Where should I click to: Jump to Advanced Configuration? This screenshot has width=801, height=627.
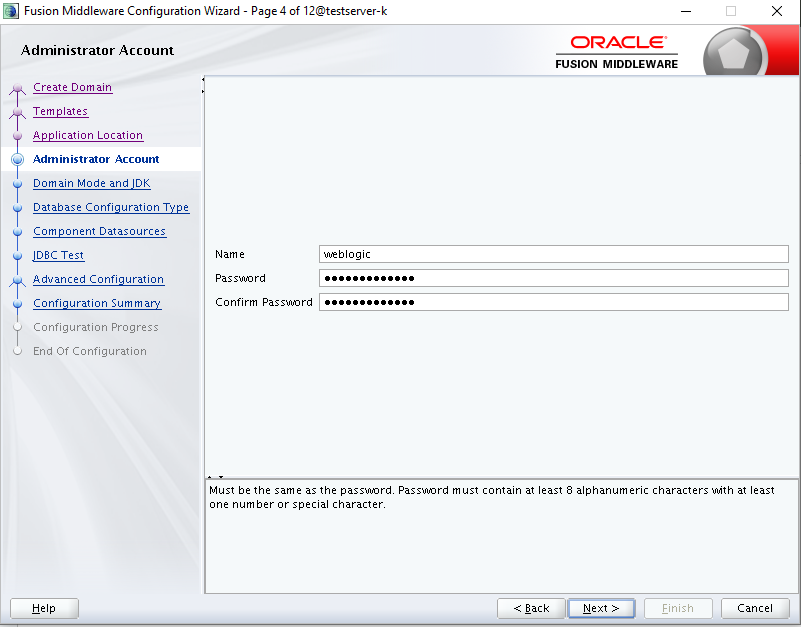point(98,280)
